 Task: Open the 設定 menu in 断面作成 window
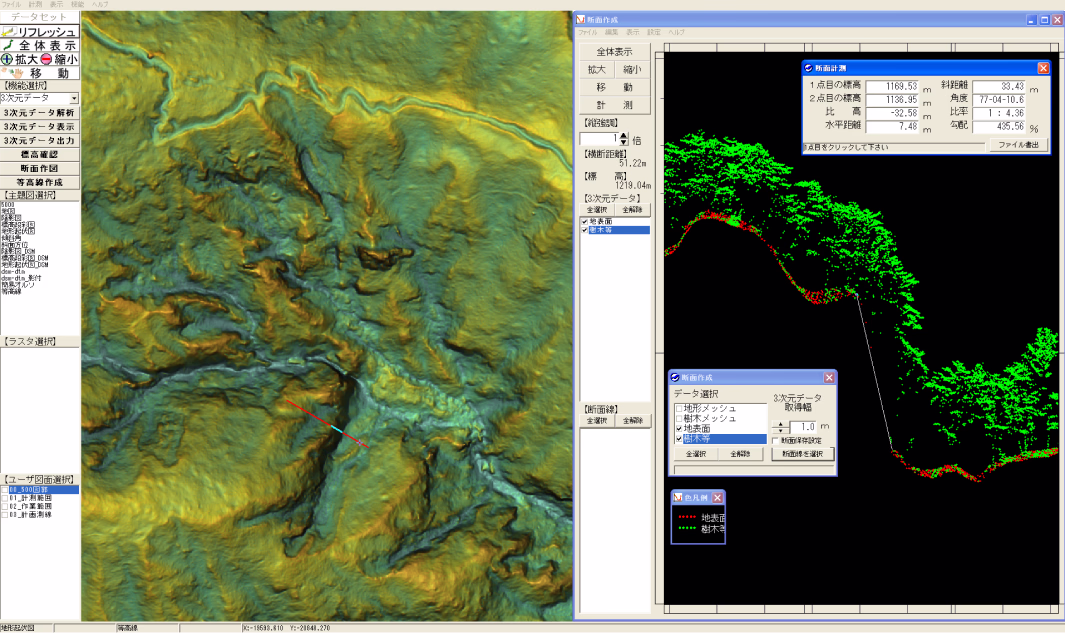coord(654,33)
